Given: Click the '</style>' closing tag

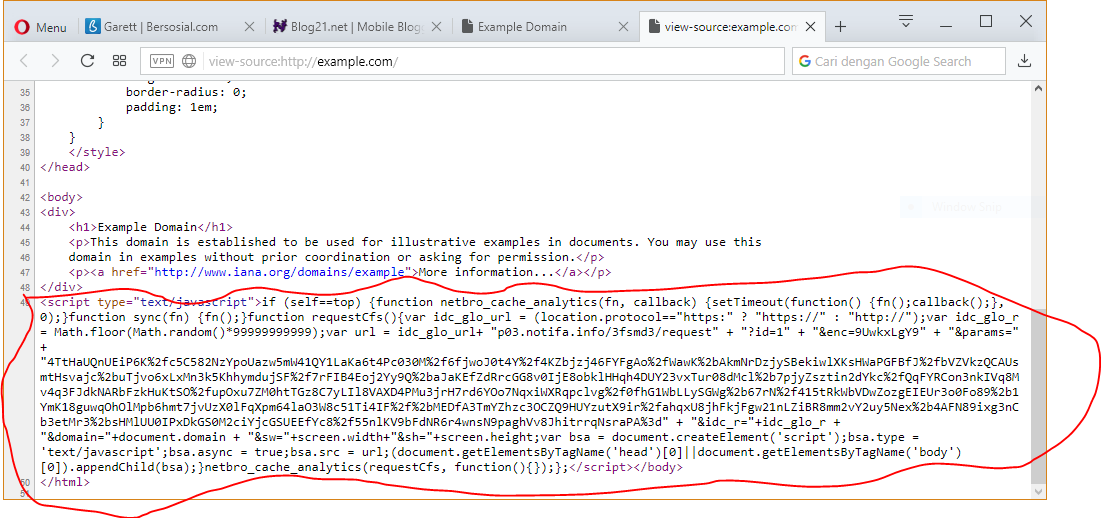Looking at the screenshot, I should tap(97, 152).
